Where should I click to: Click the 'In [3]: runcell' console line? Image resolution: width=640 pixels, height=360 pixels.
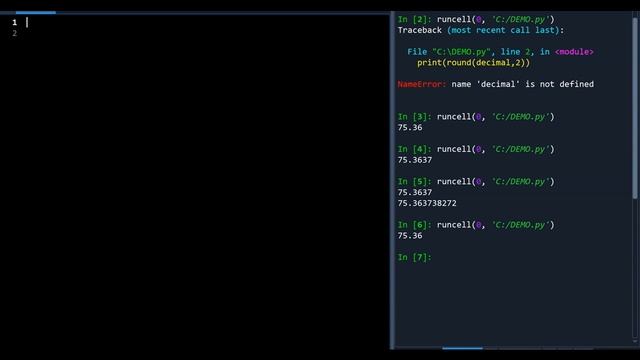click(x=476, y=117)
